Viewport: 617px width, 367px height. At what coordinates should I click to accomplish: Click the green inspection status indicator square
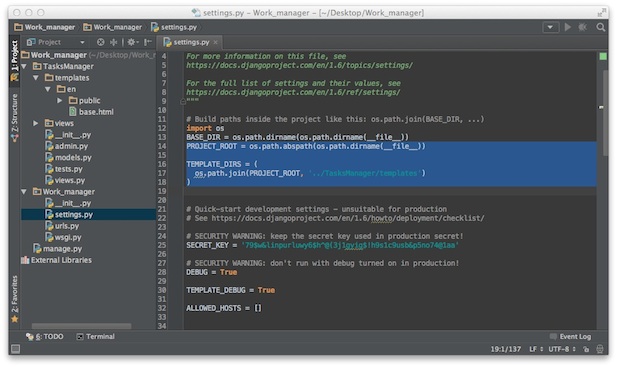coord(602,56)
